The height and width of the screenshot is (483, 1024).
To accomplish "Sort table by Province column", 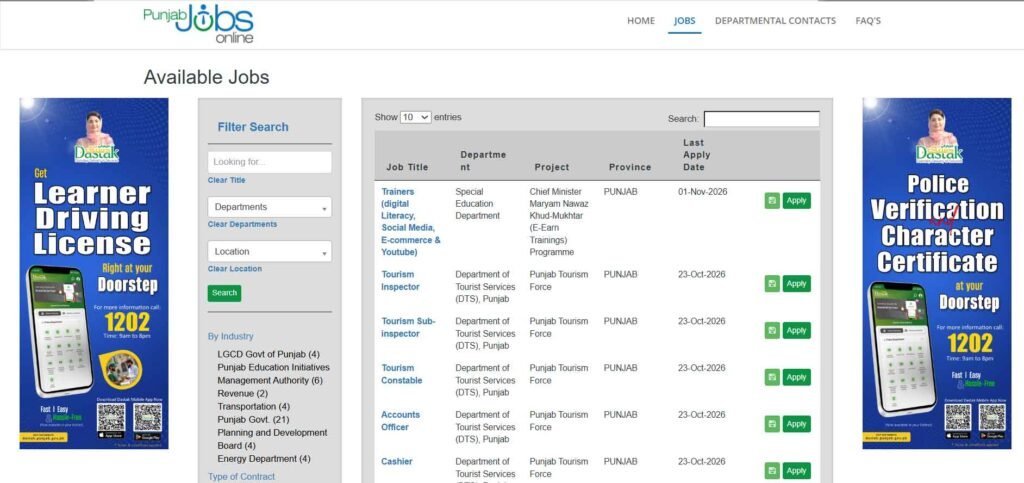I will [630, 167].
